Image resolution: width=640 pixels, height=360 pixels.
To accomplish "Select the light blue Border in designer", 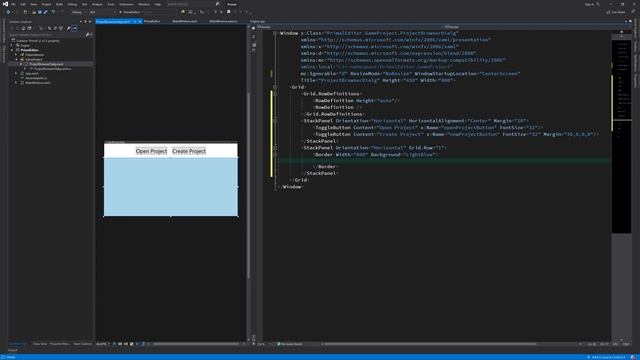I will 171,187.
